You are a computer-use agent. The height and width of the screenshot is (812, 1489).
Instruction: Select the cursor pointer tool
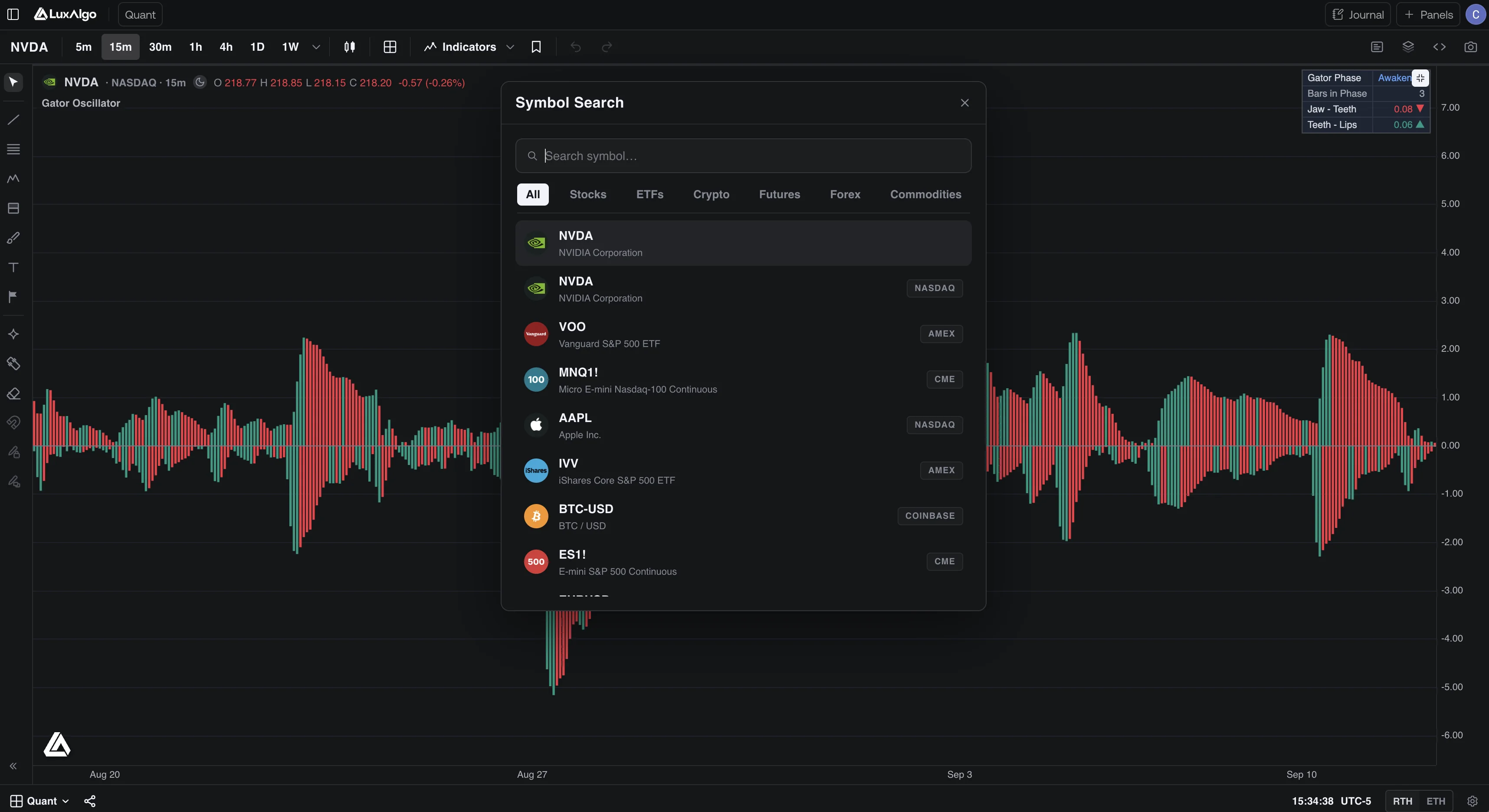13,82
